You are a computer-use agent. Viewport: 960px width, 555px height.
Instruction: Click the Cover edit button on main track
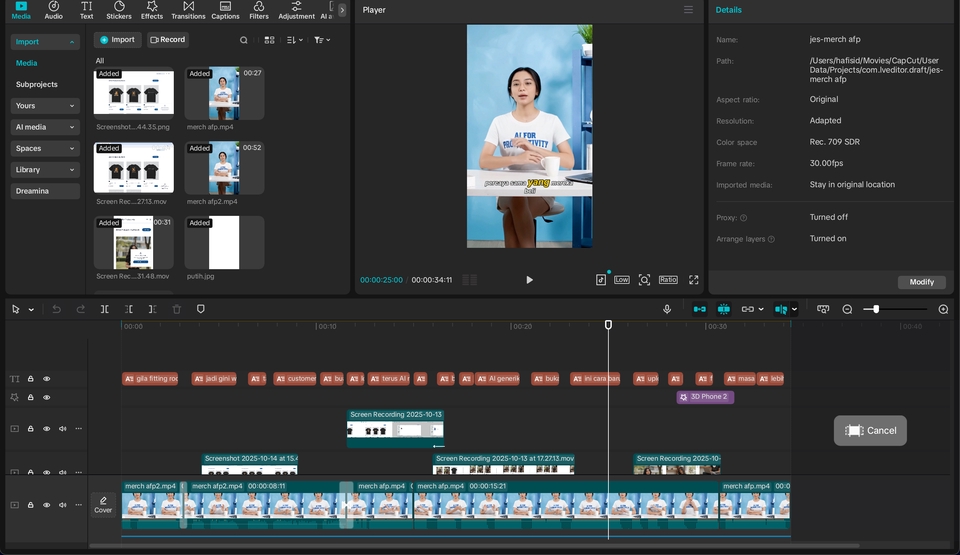pyautogui.click(x=103, y=504)
